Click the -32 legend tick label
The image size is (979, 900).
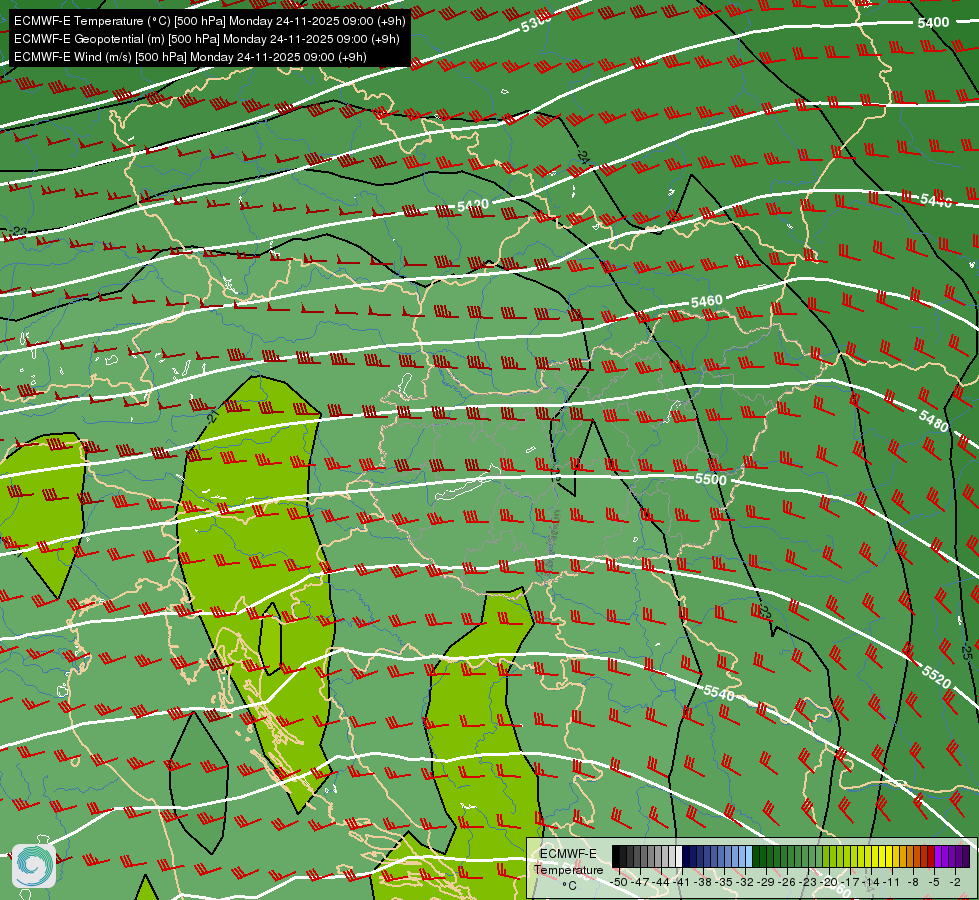[745, 882]
